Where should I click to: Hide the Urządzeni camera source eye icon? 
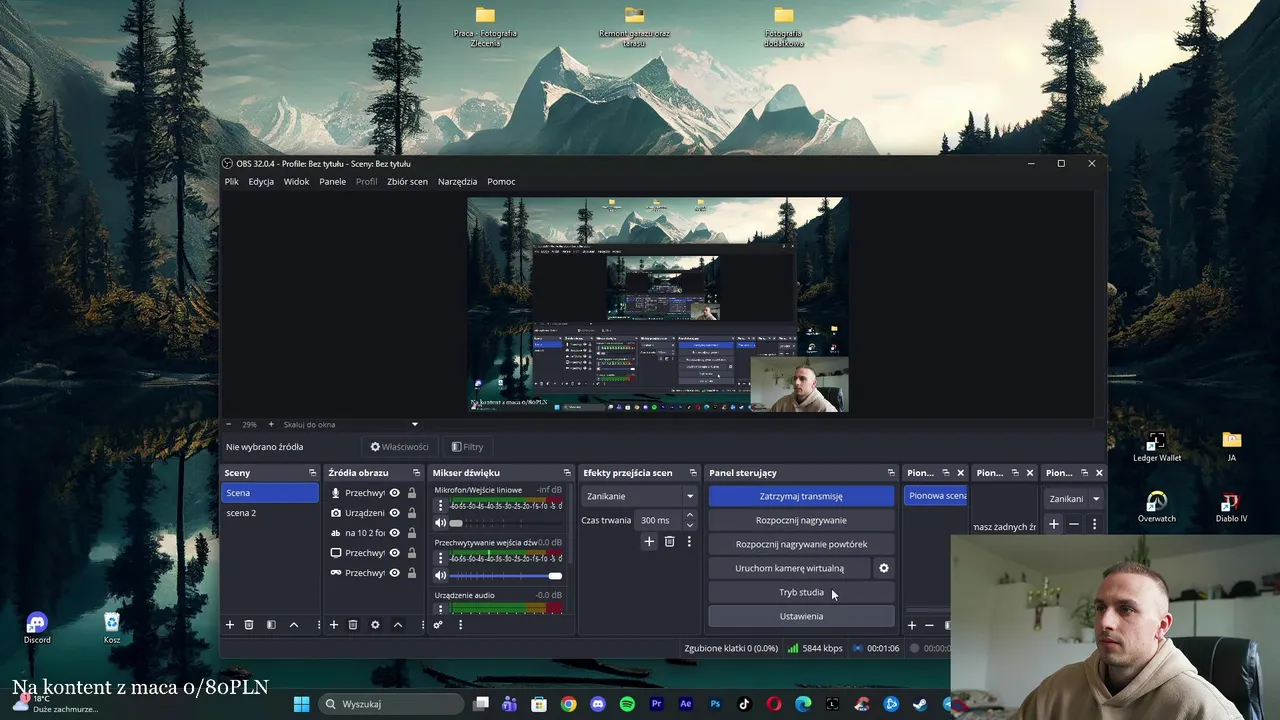[395, 513]
